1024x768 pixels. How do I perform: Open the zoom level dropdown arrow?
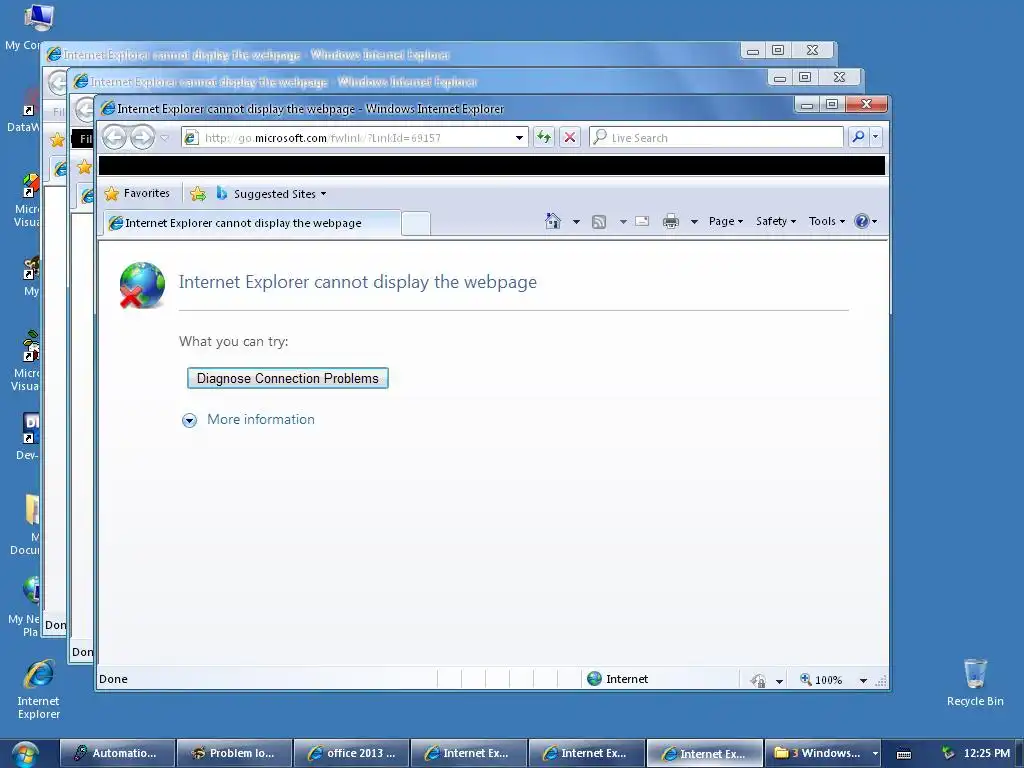click(x=863, y=680)
